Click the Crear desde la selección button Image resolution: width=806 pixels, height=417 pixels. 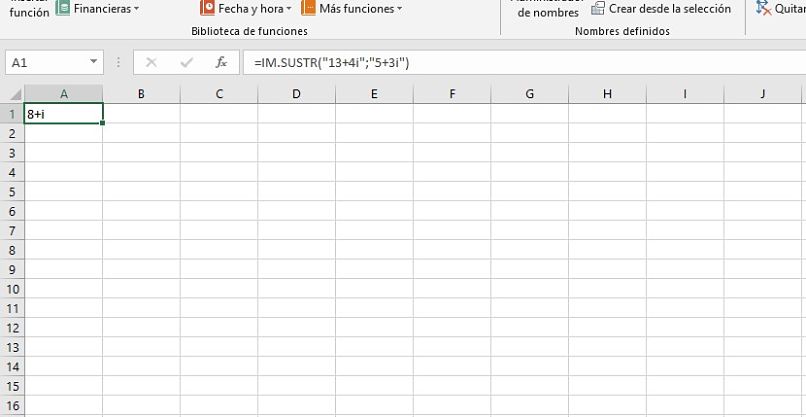tap(669, 9)
